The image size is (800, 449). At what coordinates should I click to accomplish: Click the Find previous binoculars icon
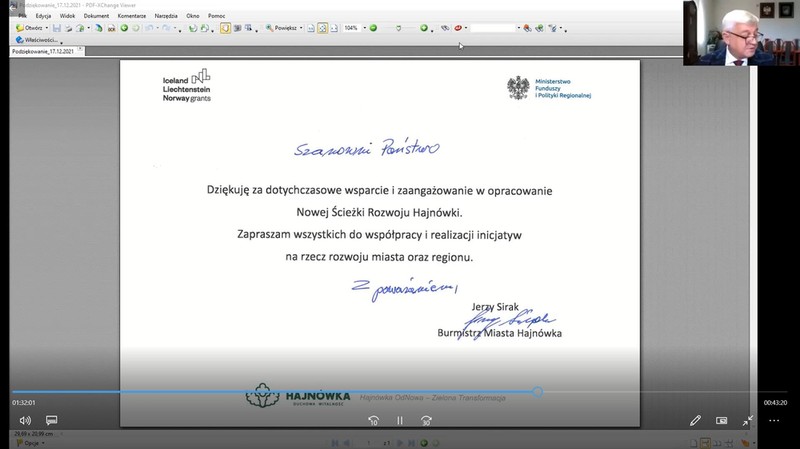[528, 28]
